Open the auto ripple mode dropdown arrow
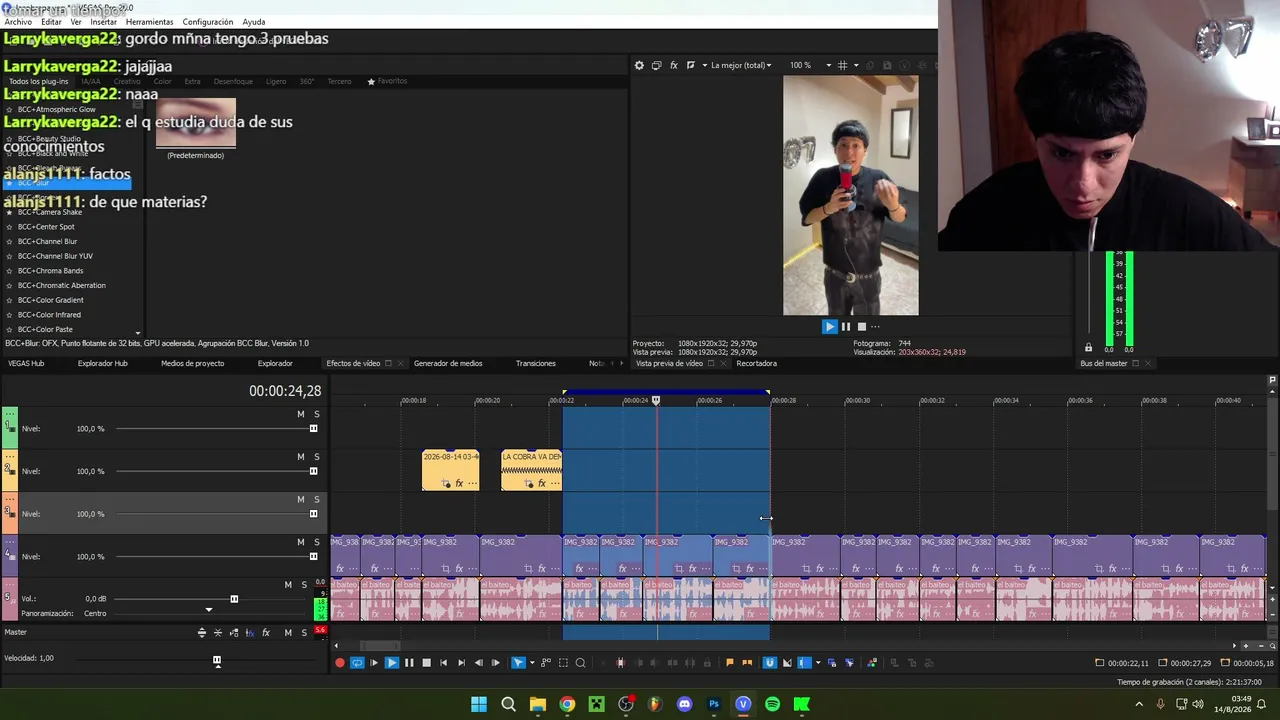This screenshot has height=720, width=1280. point(817,662)
